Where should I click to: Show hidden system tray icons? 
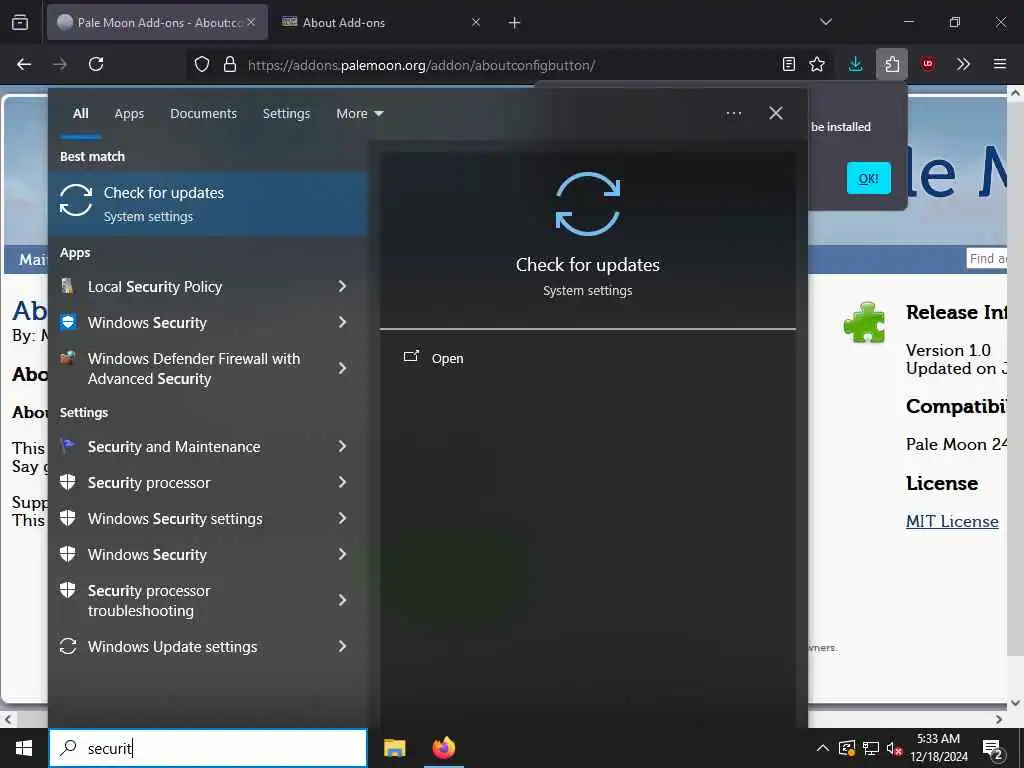[823, 748]
